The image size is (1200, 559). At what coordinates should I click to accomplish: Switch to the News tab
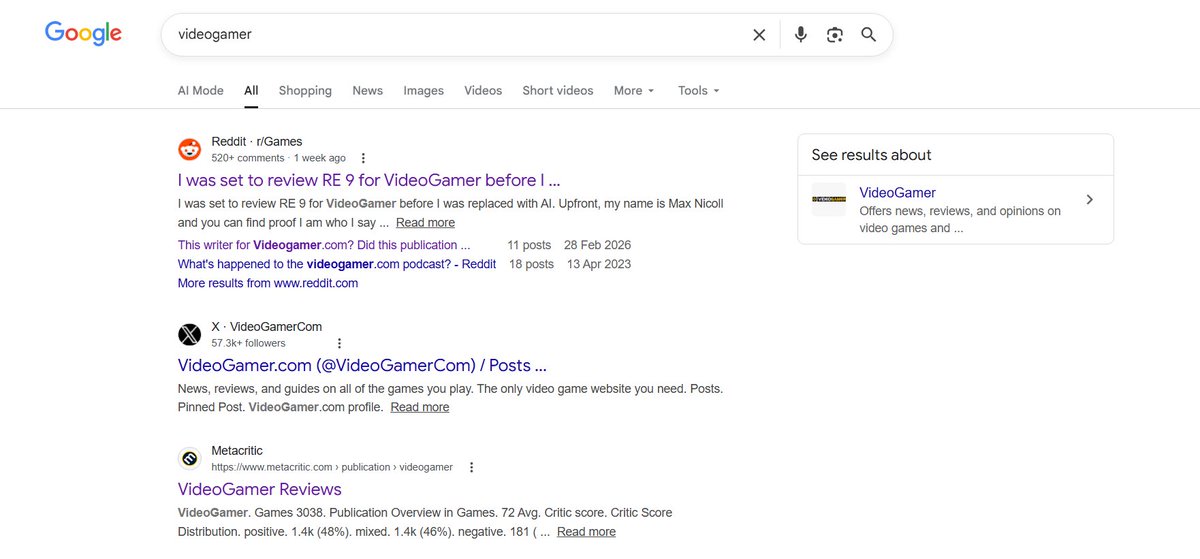point(367,90)
